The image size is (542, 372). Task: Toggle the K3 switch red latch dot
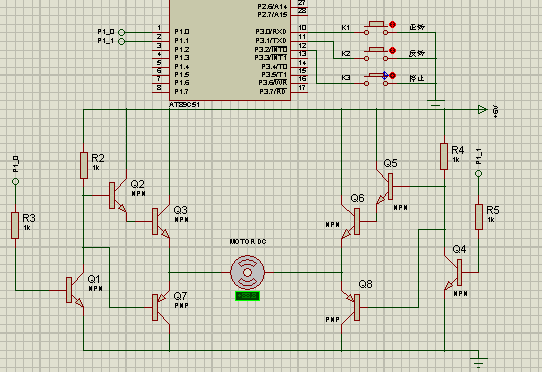tap(392, 75)
